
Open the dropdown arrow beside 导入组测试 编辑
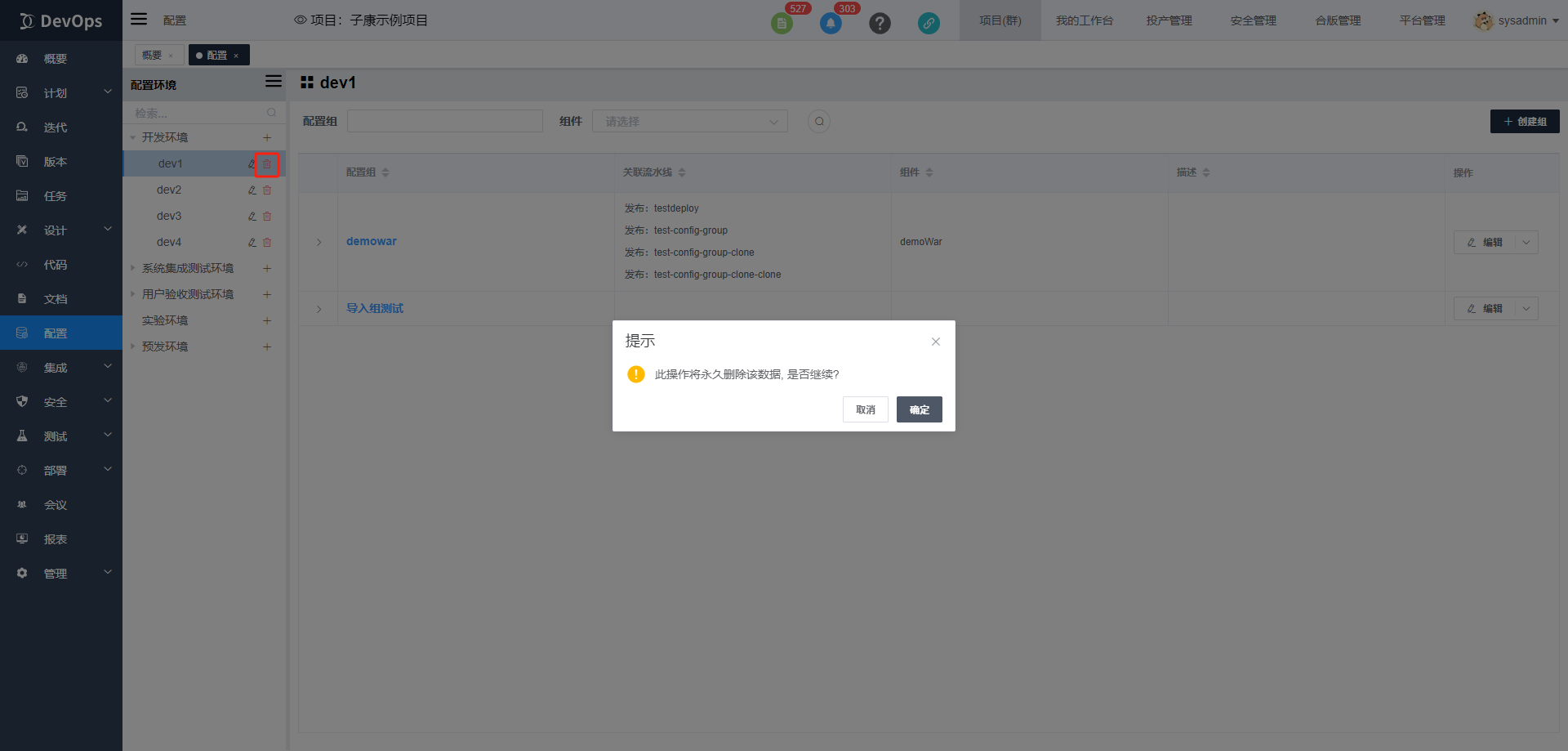click(1526, 308)
